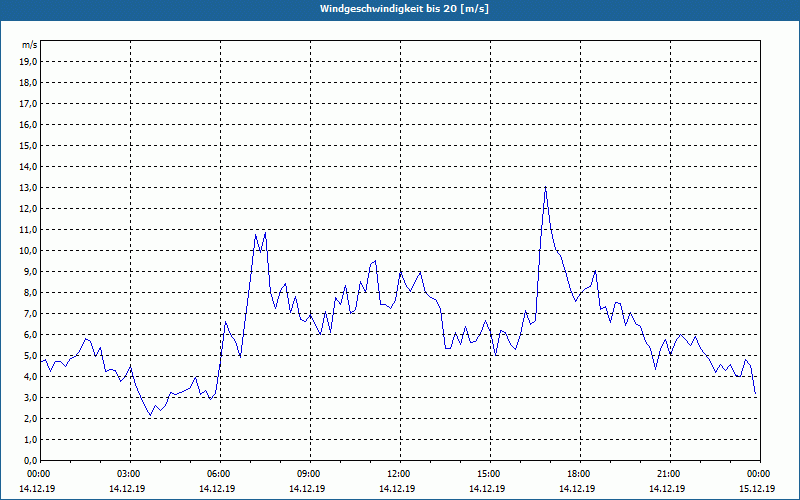Pick the 15,0 y-axis label

pos(28,145)
